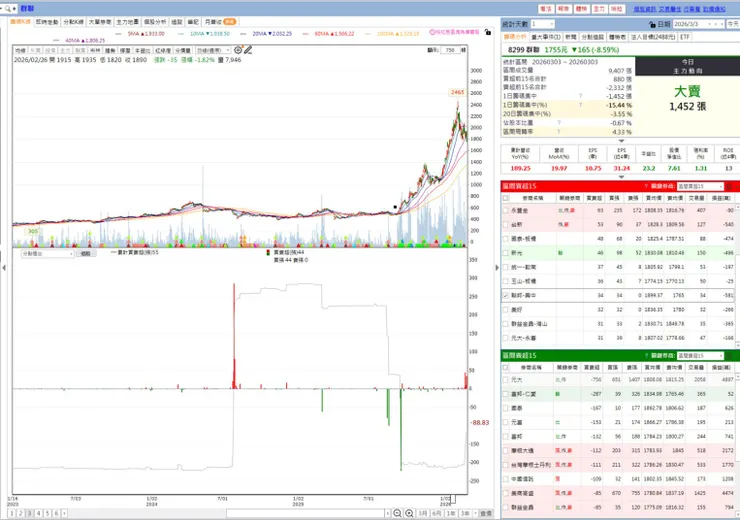Click the red square icon in 區間買超15 header

coord(730,186)
